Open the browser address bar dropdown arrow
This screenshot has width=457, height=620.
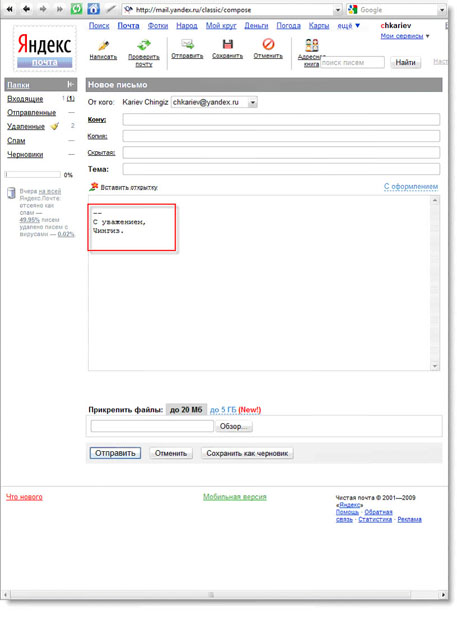tap(337, 10)
